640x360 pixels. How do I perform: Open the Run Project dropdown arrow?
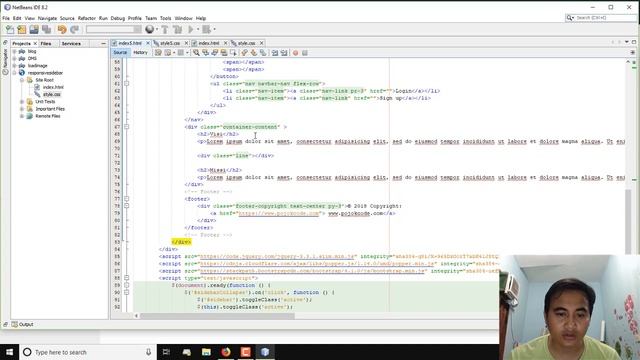click(198, 29)
